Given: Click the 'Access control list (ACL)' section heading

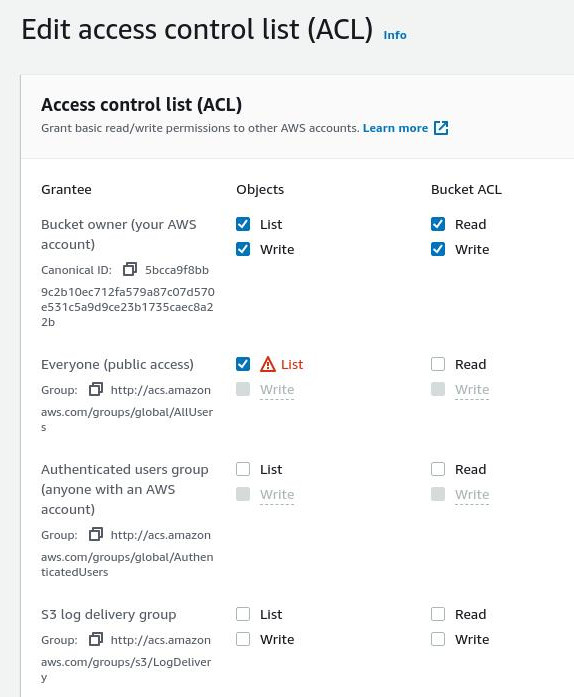Looking at the screenshot, I should click(x=141, y=105).
